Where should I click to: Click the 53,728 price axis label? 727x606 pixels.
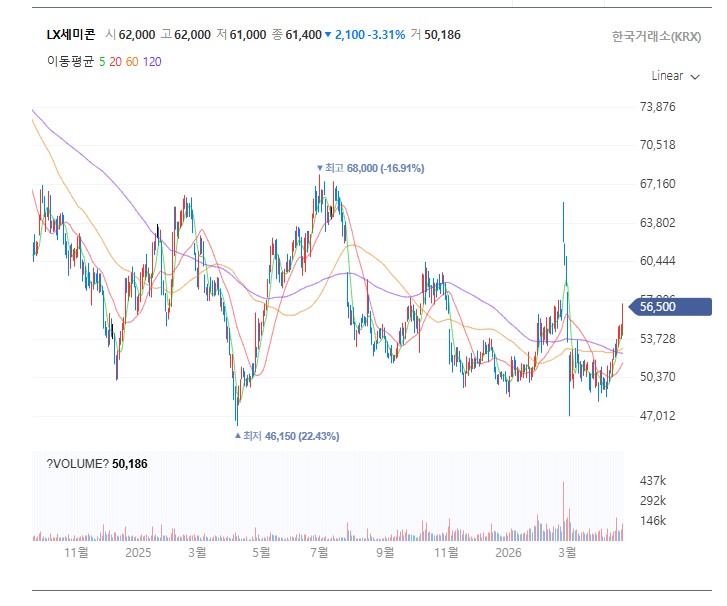(x=657, y=339)
